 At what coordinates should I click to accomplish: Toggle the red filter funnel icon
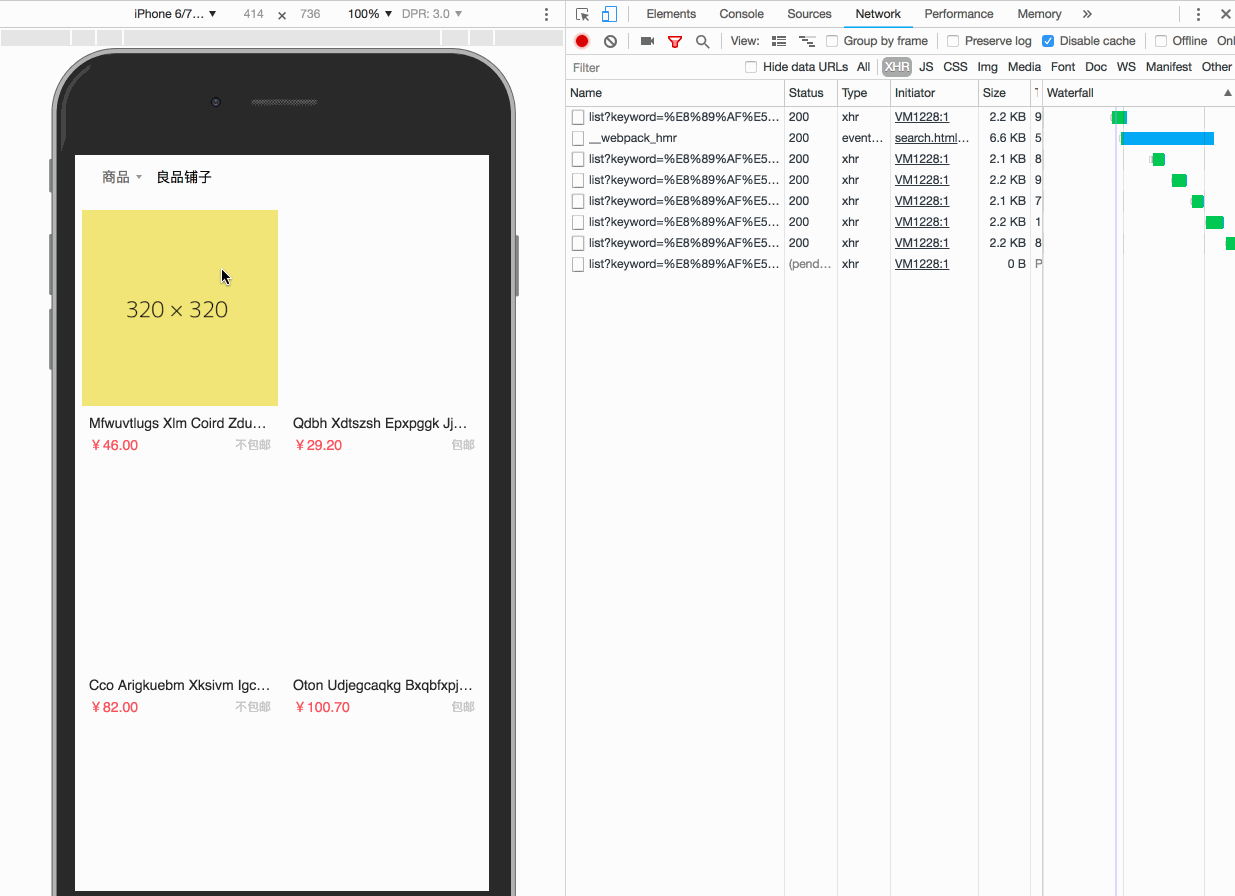click(675, 41)
